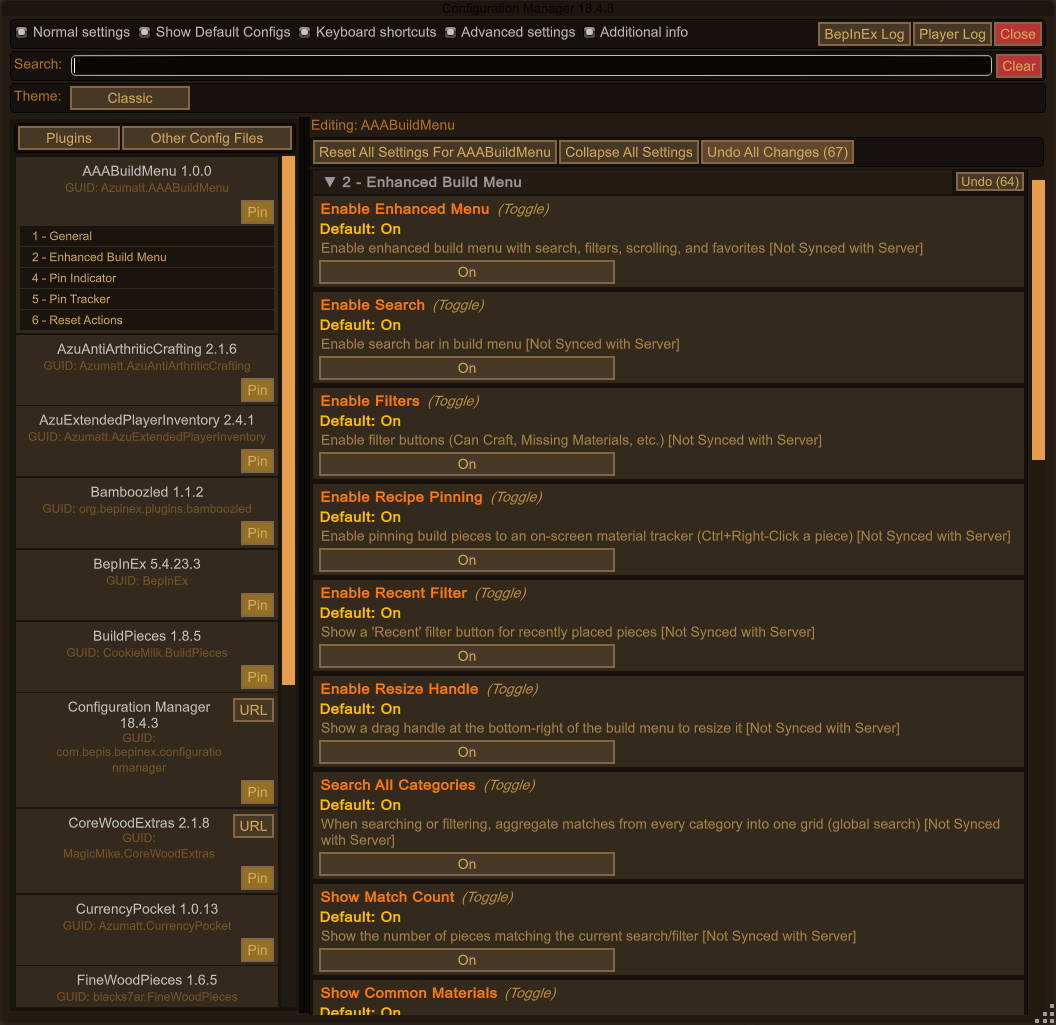Pin the AzuExtendedPlayerInventory plugin
Image resolution: width=1056 pixels, height=1025 pixels.
tap(257, 461)
